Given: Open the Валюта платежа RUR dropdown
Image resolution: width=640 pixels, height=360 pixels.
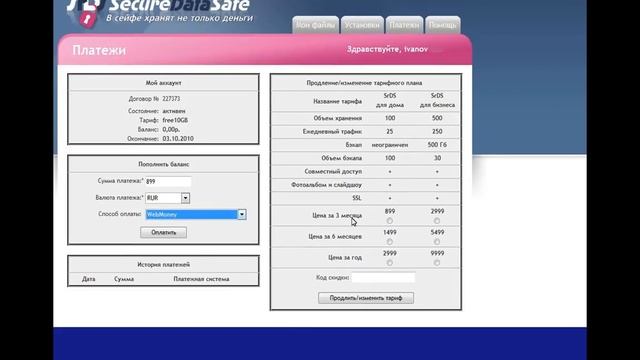Looking at the screenshot, I should [x=167, y=198].
